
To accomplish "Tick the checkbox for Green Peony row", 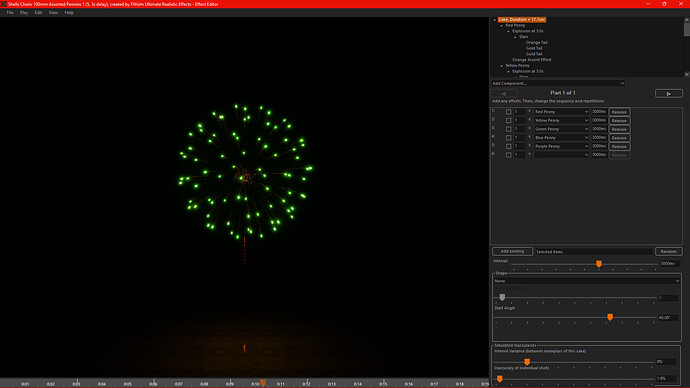I will 509,129.
